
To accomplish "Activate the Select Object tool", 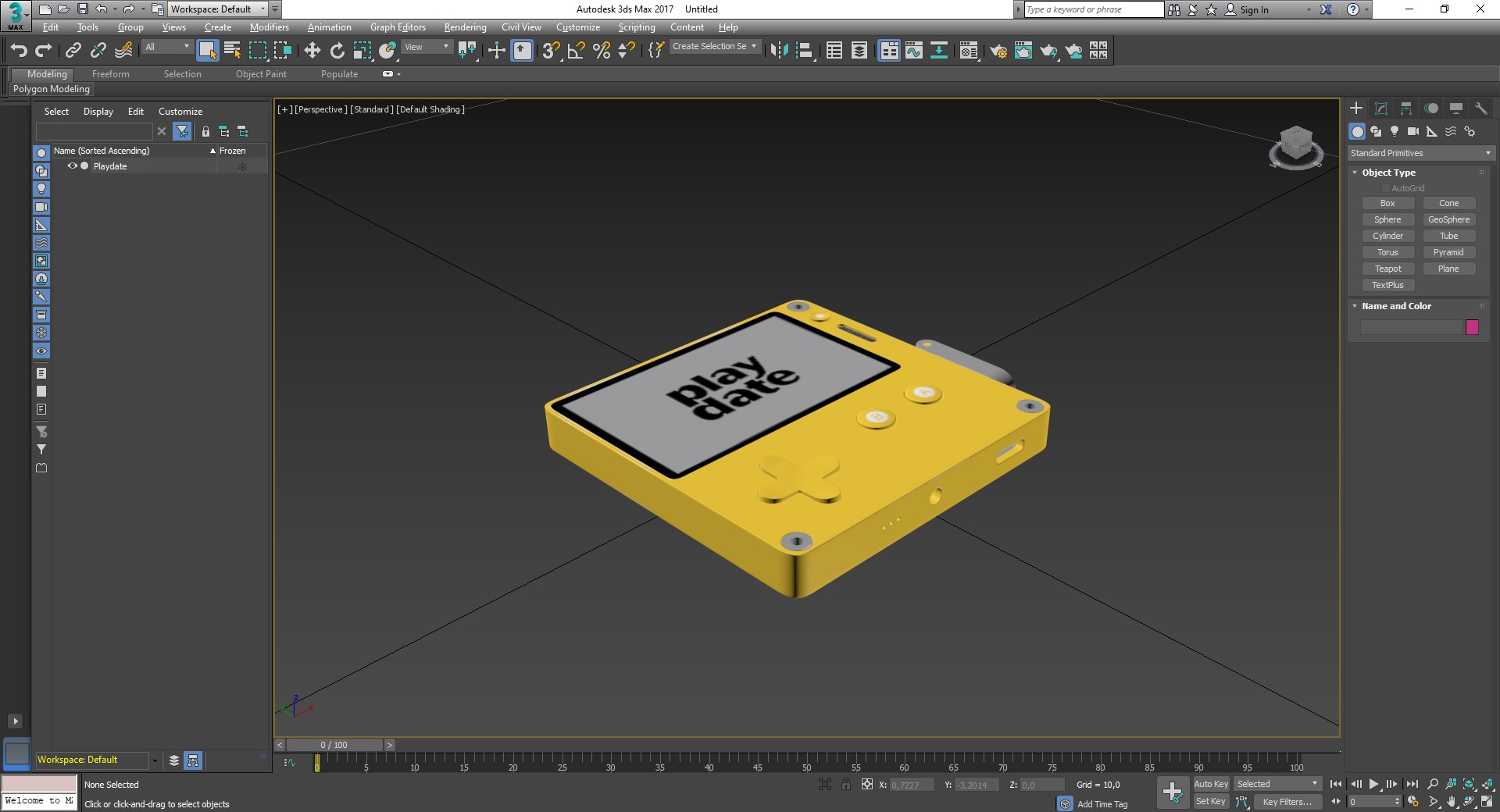I will point(207,51).
